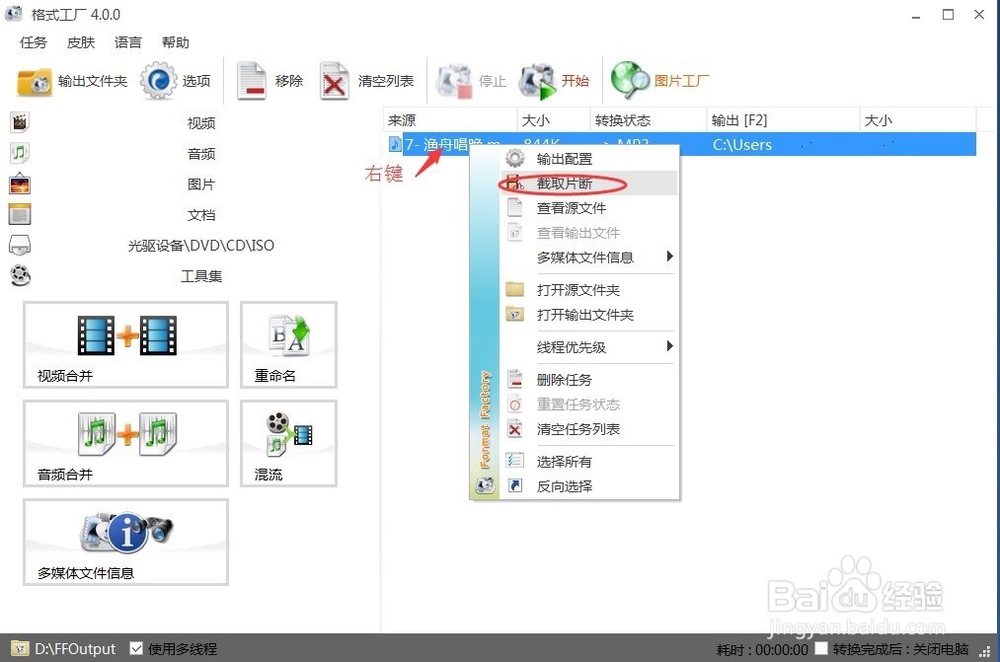1000x662 pixels.
Task: Click the 移除 (Remove) toolbar icon
Action: click(x=266, y=80)
